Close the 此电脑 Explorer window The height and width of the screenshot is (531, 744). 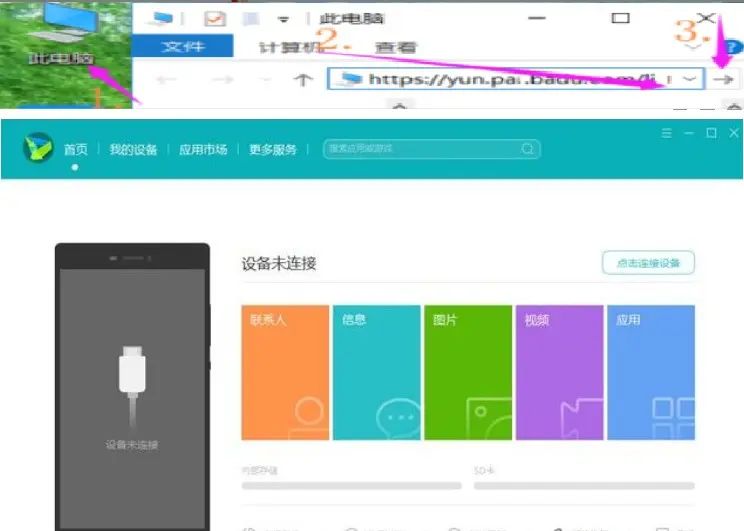(706, 18)
